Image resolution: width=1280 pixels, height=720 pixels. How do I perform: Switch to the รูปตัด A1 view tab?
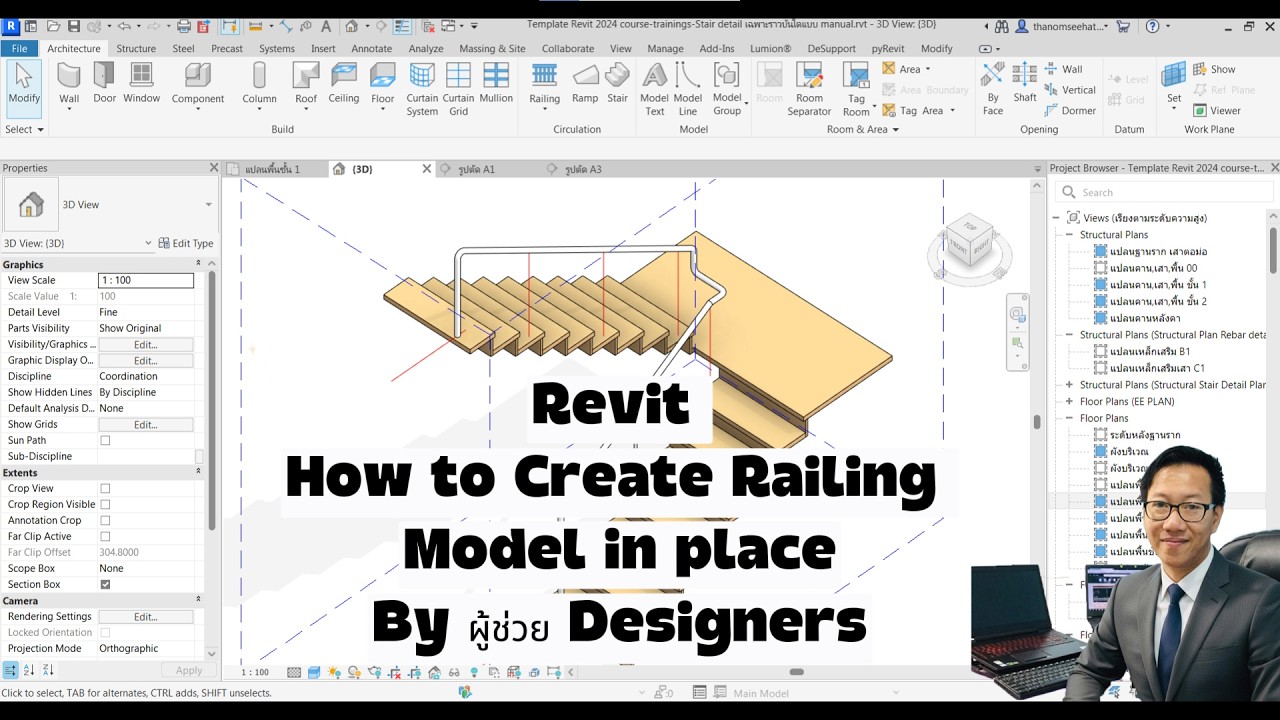pyautogui.click(x=475, y=169)
